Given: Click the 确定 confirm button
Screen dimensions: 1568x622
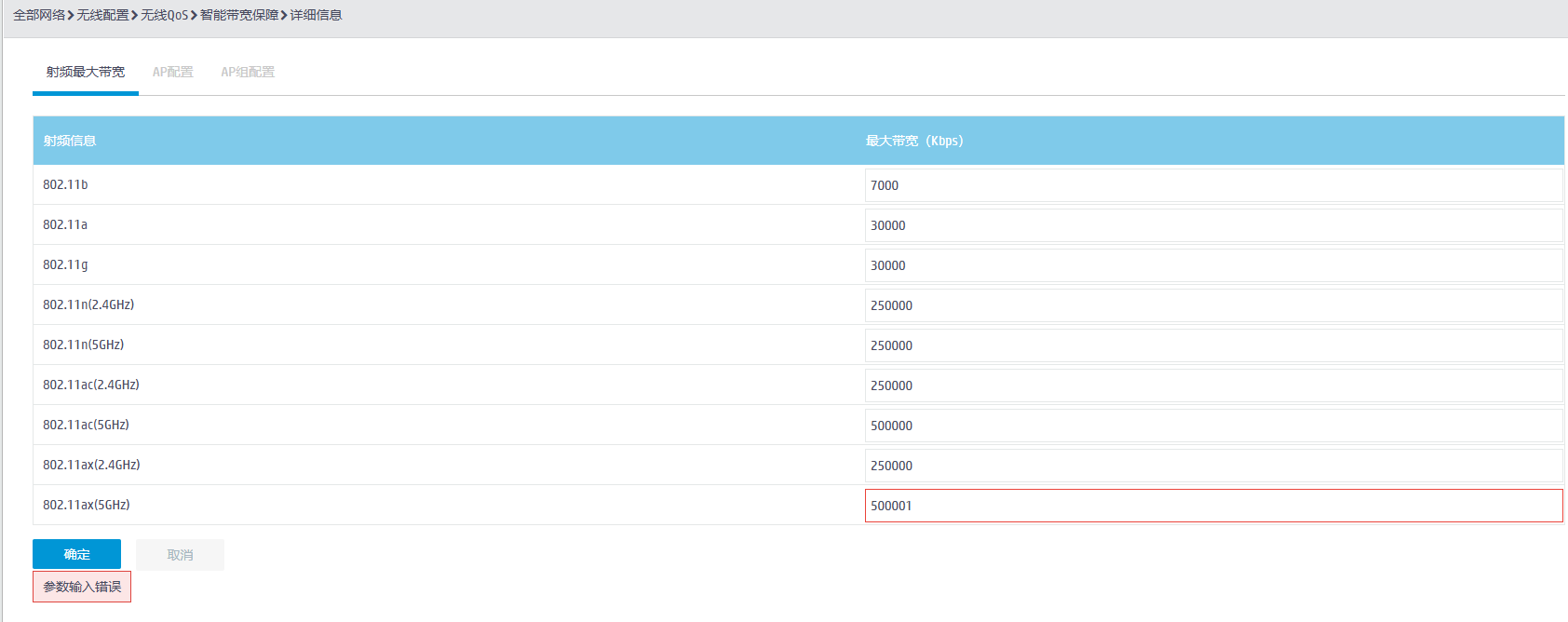Looking at the screenshot, I should point(76,554).
